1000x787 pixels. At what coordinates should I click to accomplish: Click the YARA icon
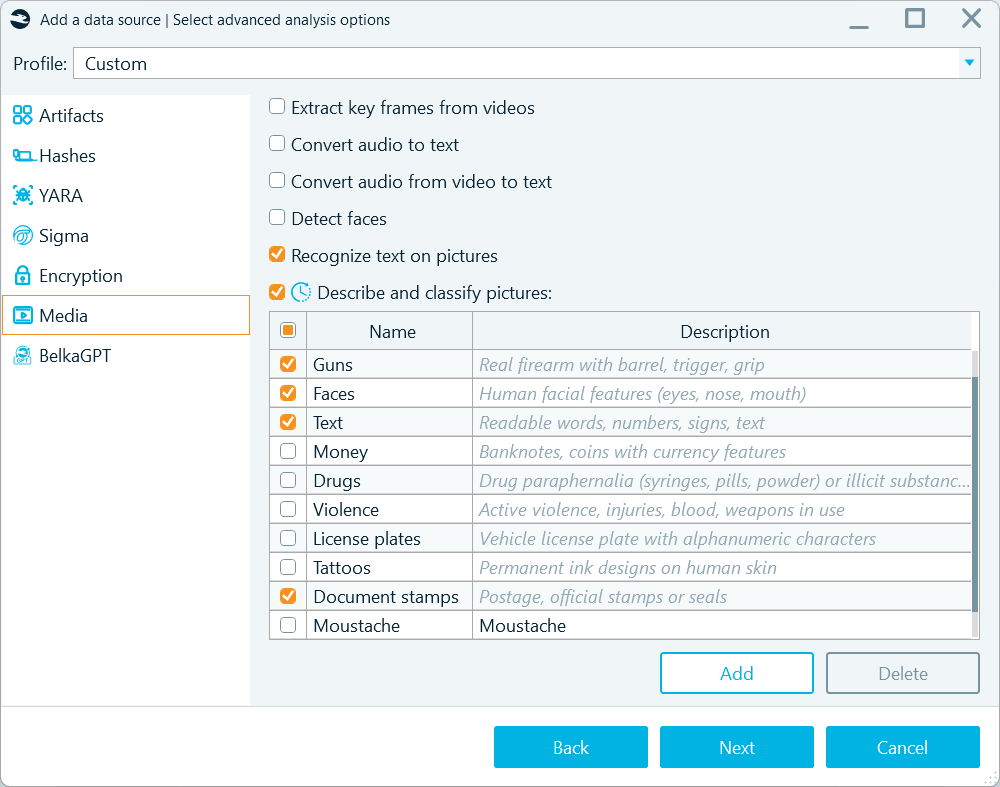[x=21, y=195]
